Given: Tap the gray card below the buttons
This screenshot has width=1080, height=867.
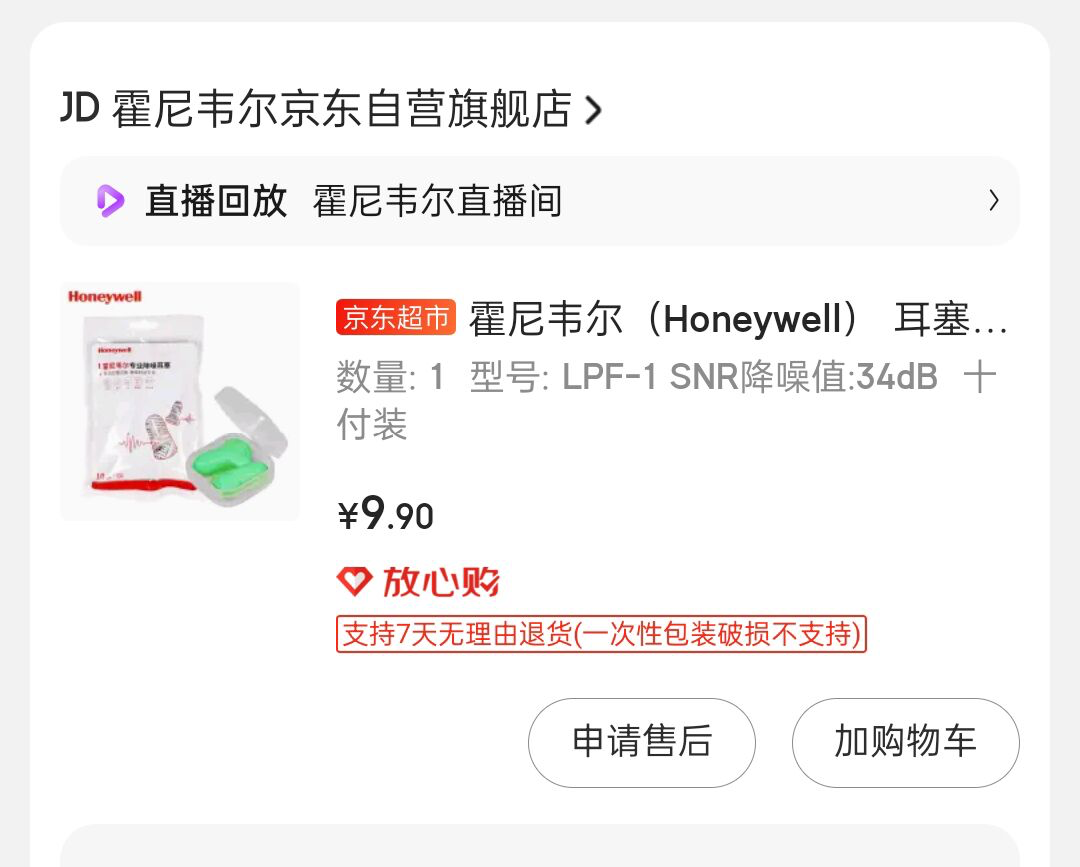Looking at the screenshot, I should 540,846.
